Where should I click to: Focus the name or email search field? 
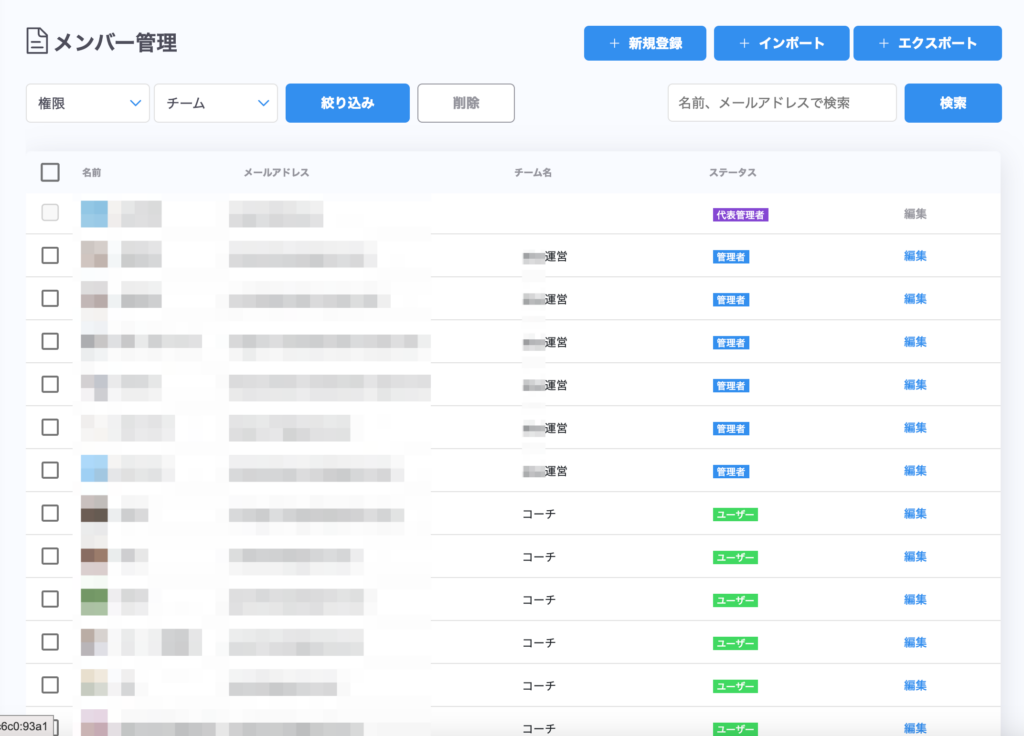[781, 103]
